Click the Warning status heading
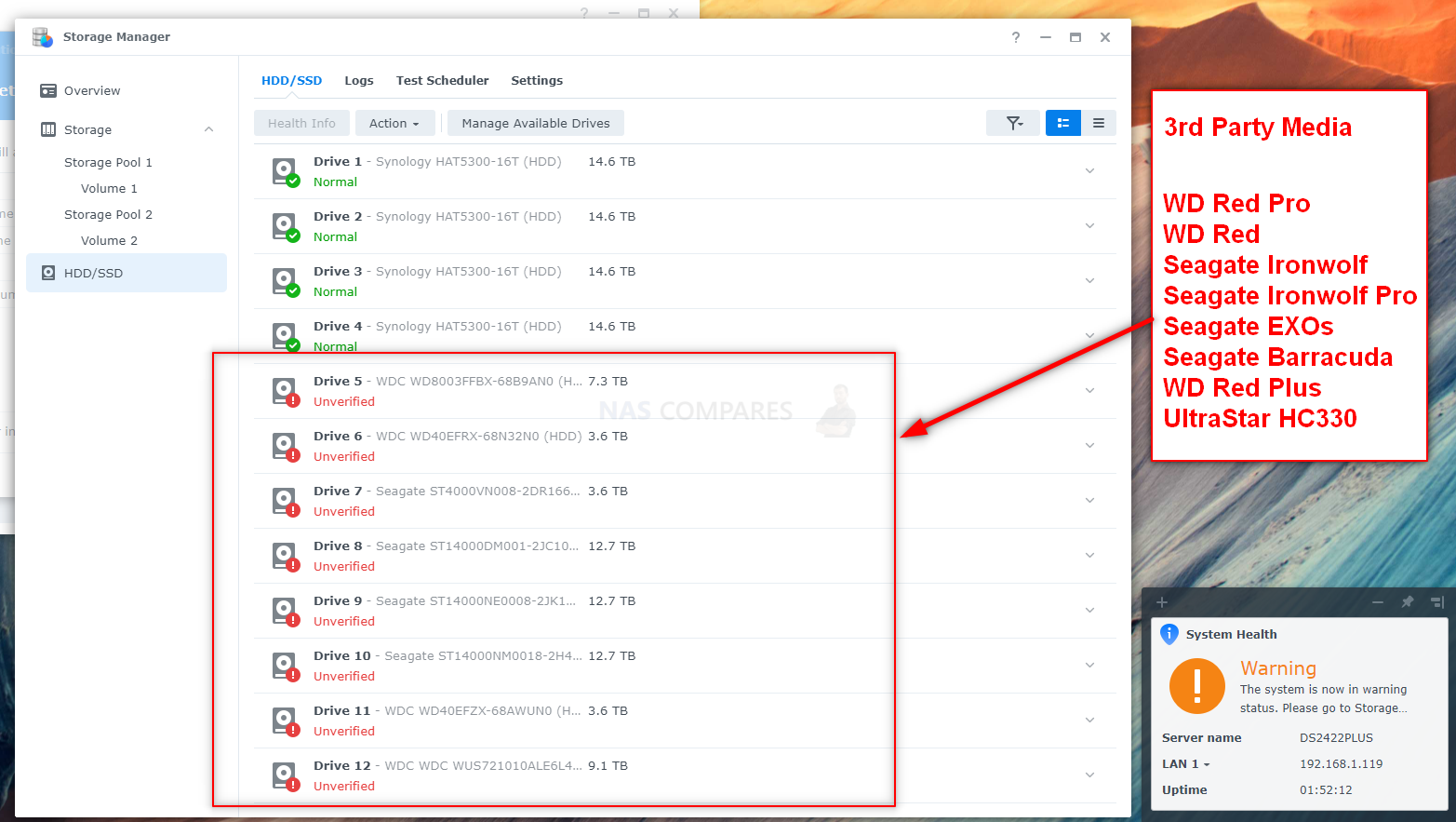Viewport: 1456px width, 822px height. click(1278, 668)
